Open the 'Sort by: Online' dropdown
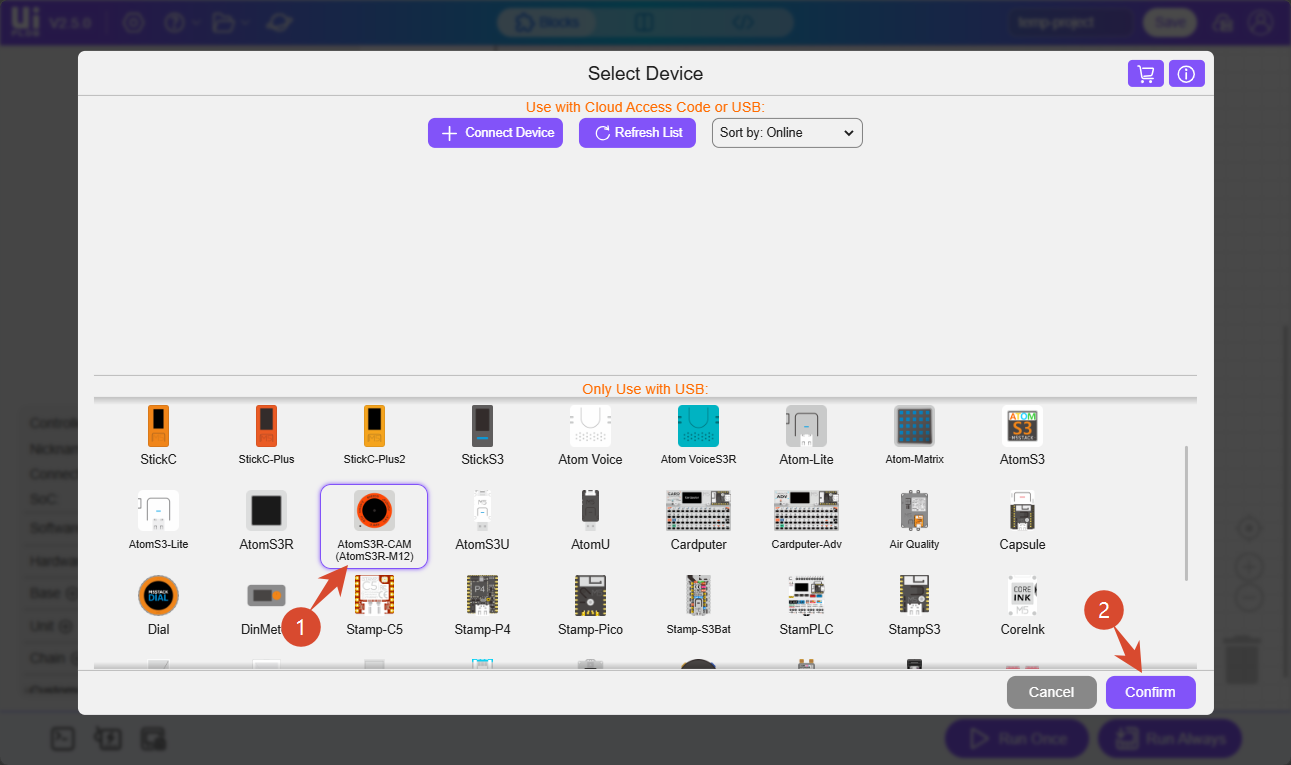The height and width of the screenshot is (765, 1291). [x=787, y=133]
